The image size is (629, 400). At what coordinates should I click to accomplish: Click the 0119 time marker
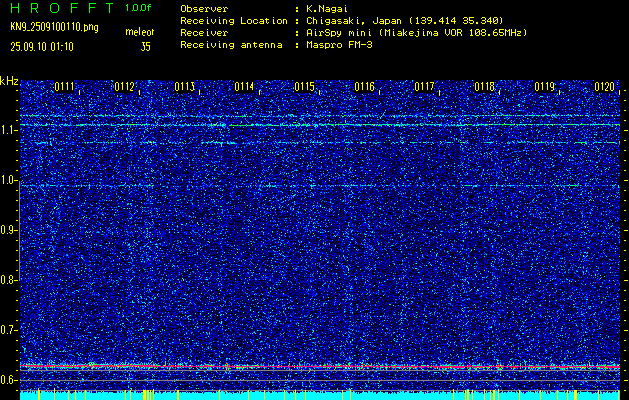(x=545, y=87)
